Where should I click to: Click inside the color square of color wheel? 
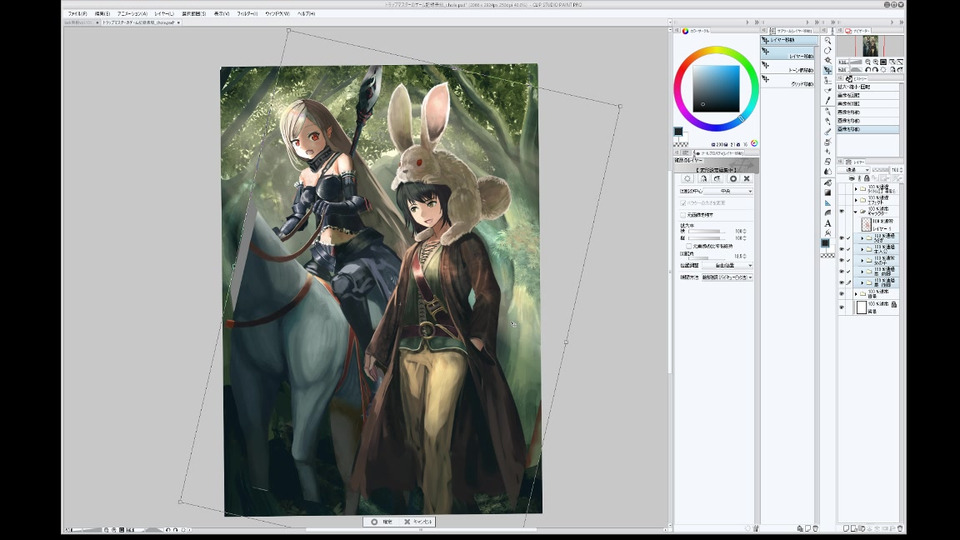click(716, 88)
